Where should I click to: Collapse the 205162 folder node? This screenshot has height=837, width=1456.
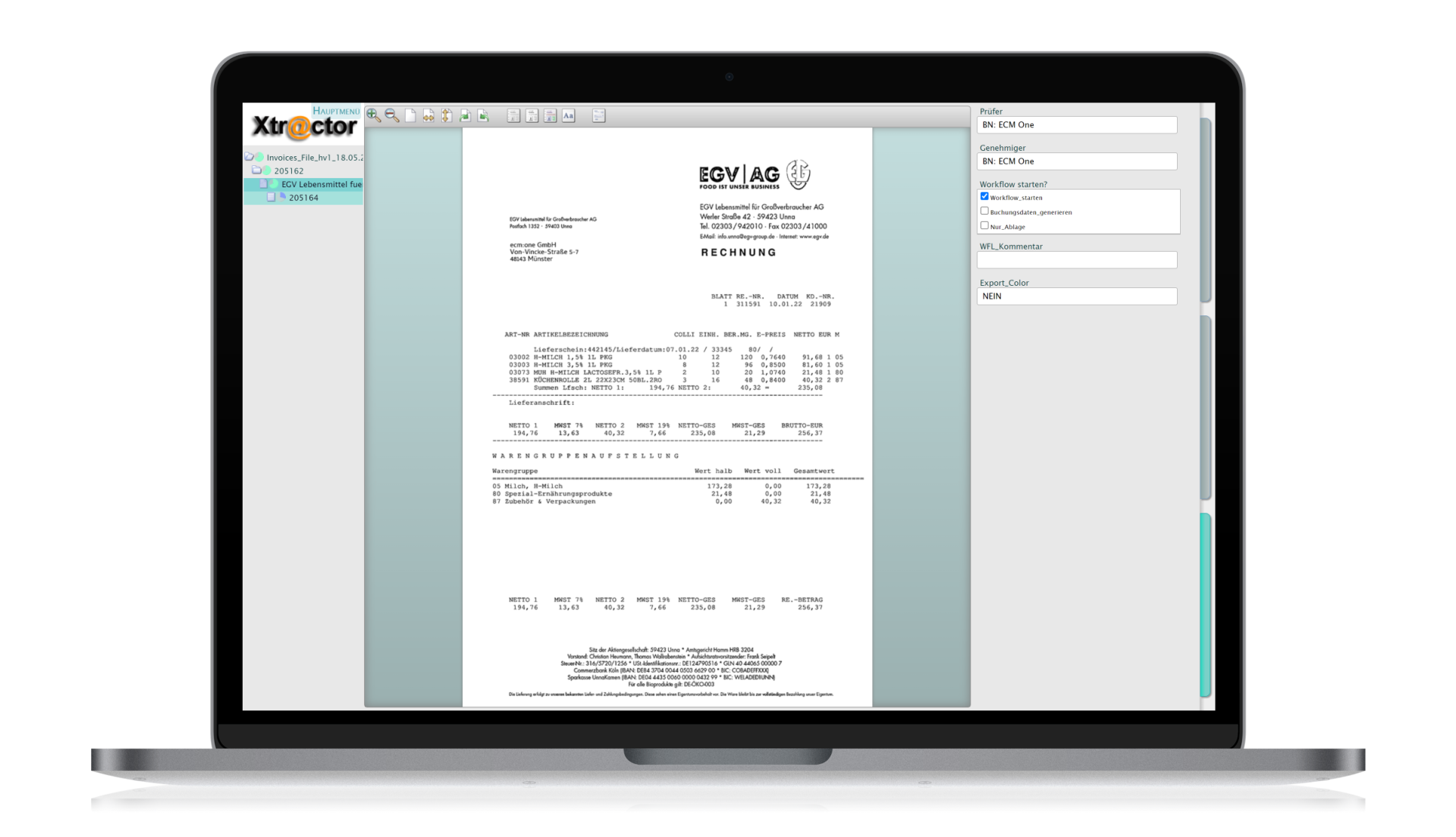256,170
